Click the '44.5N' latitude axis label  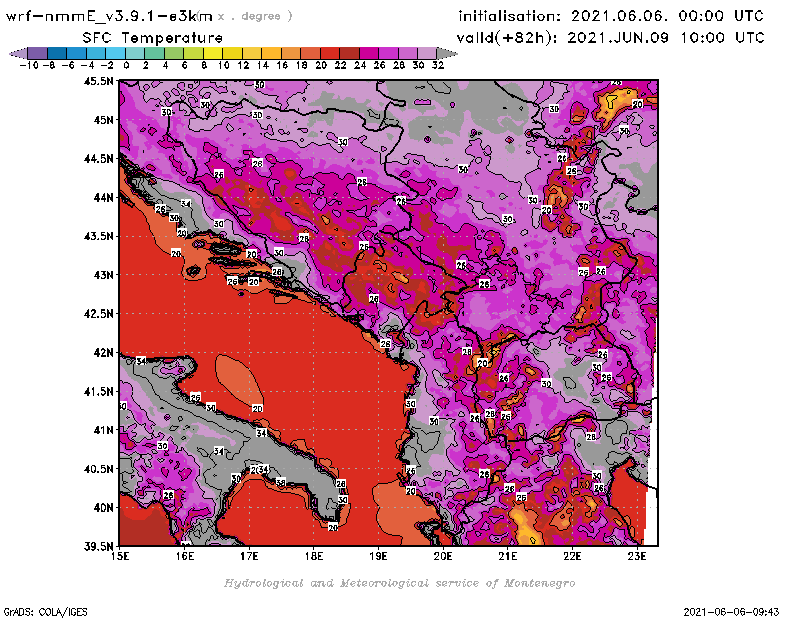click(98, 159)
